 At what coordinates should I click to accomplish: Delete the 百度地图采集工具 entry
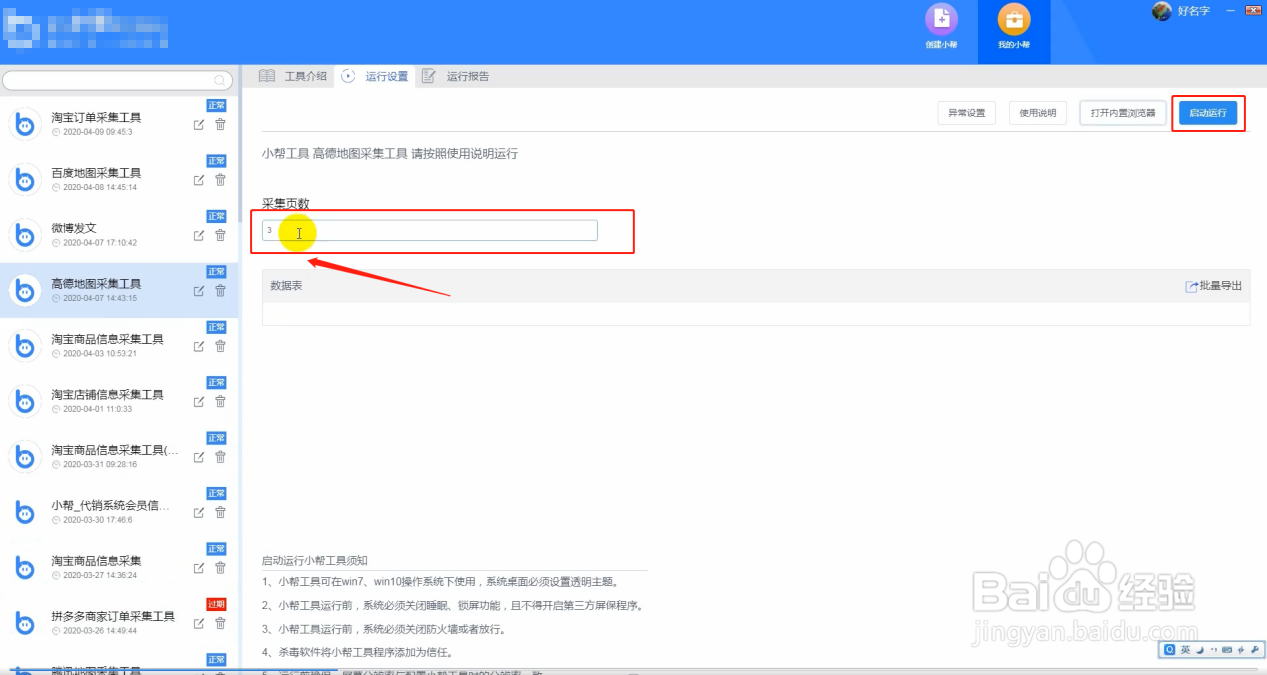220,180
